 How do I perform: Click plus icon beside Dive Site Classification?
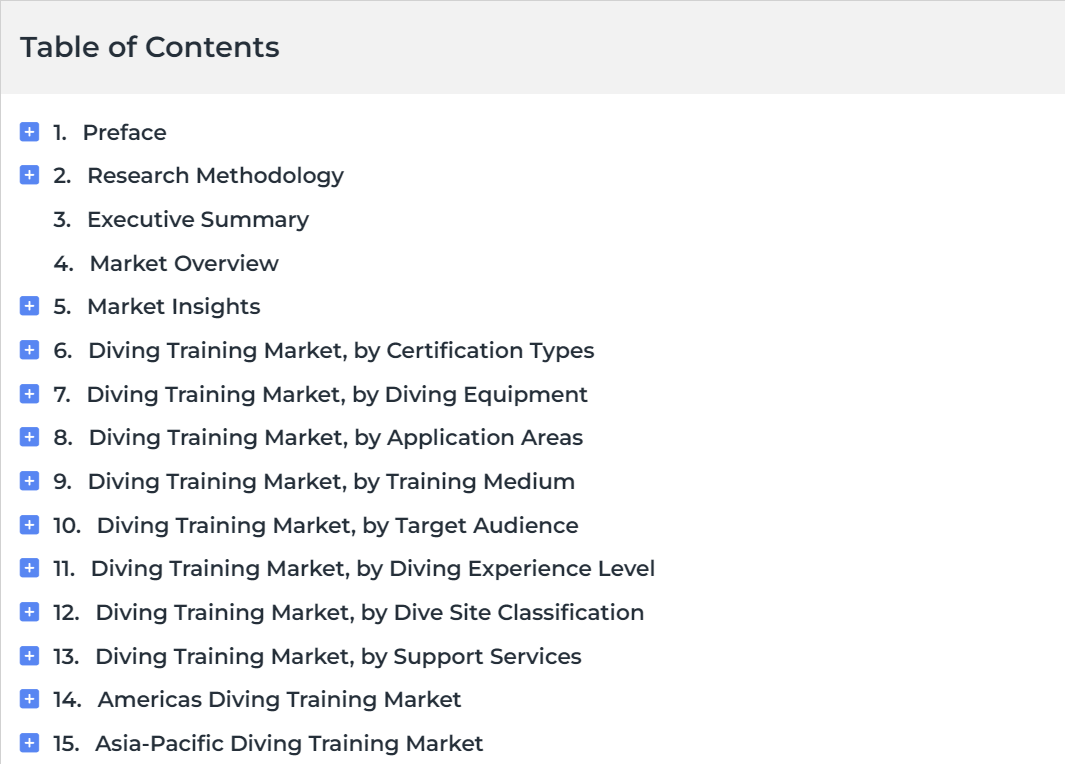point(29,612)
